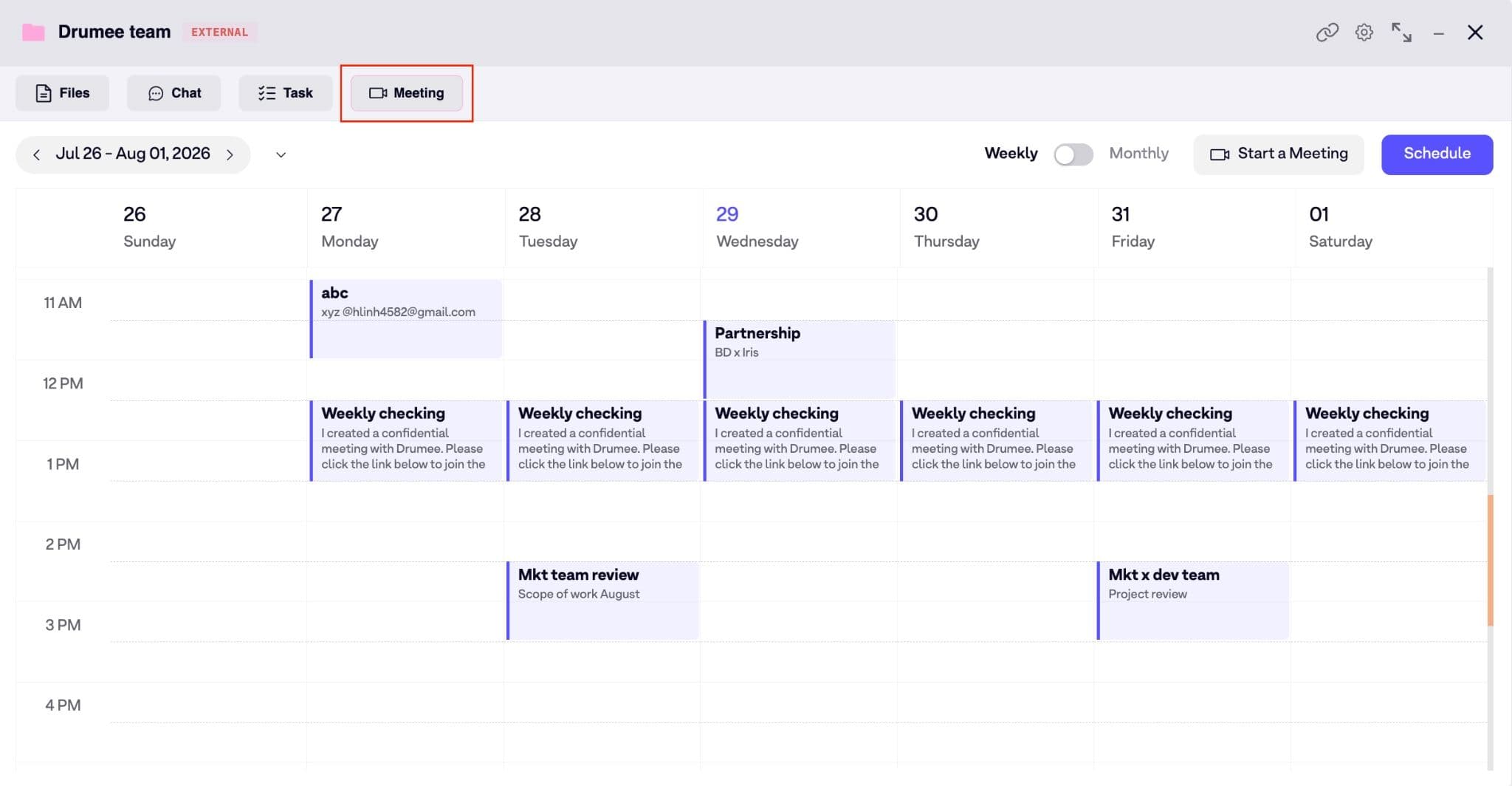Open the Mkt team review meeting

(x=602, y=601)
